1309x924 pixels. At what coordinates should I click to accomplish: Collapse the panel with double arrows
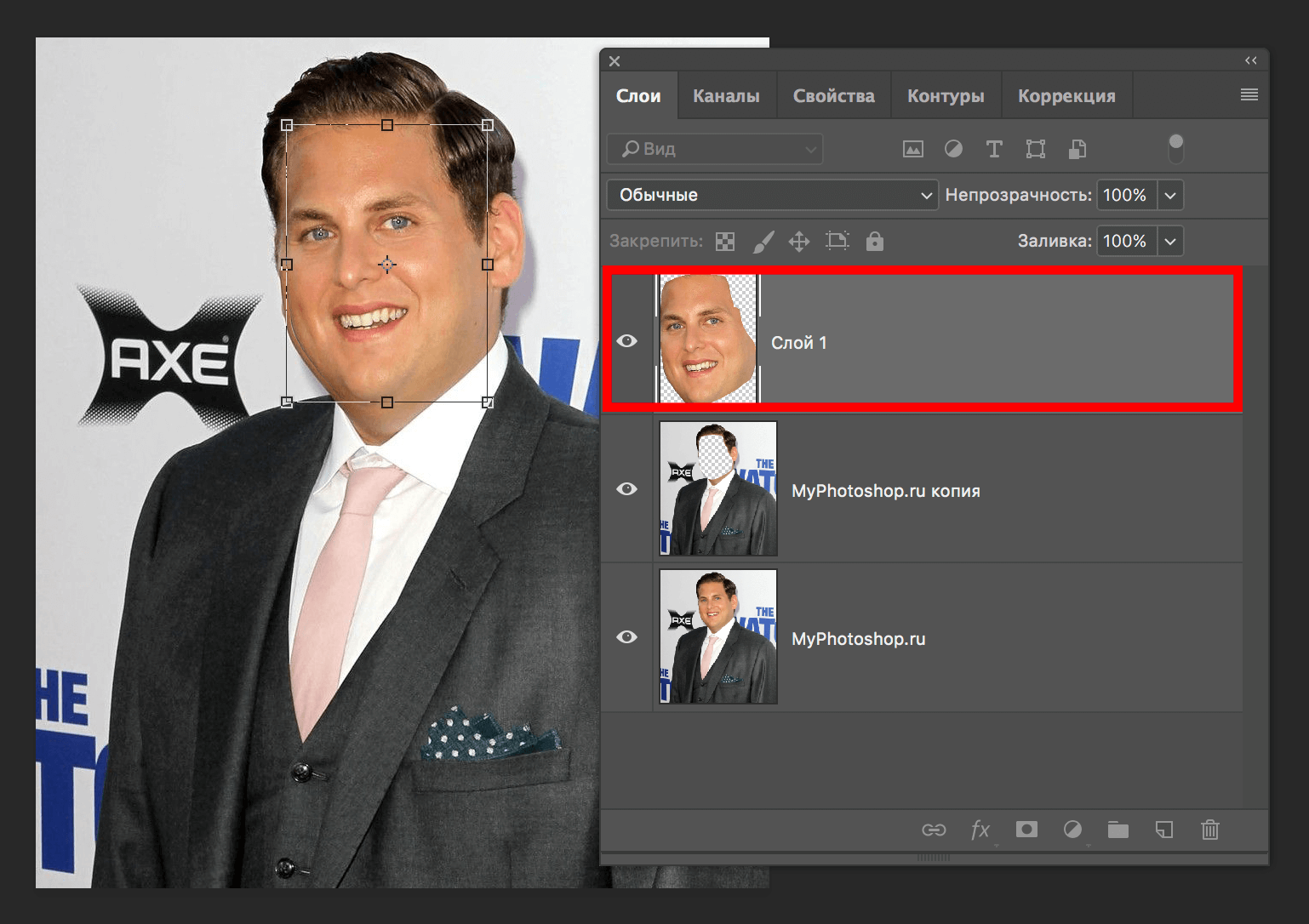coord(1250,60)
